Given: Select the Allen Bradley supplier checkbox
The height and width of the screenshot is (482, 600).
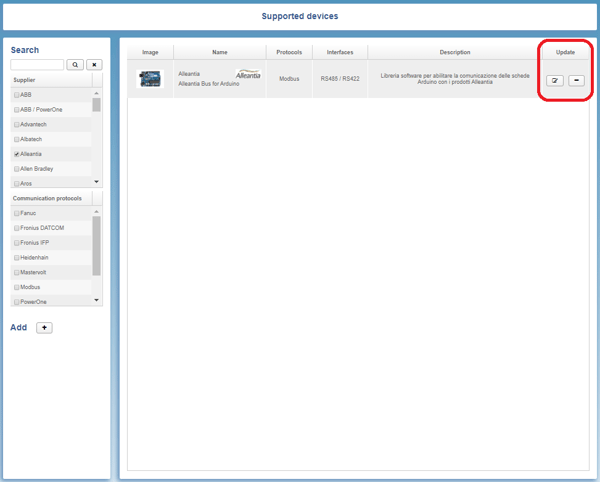Looking at the screenshot, I should [16, 169].
